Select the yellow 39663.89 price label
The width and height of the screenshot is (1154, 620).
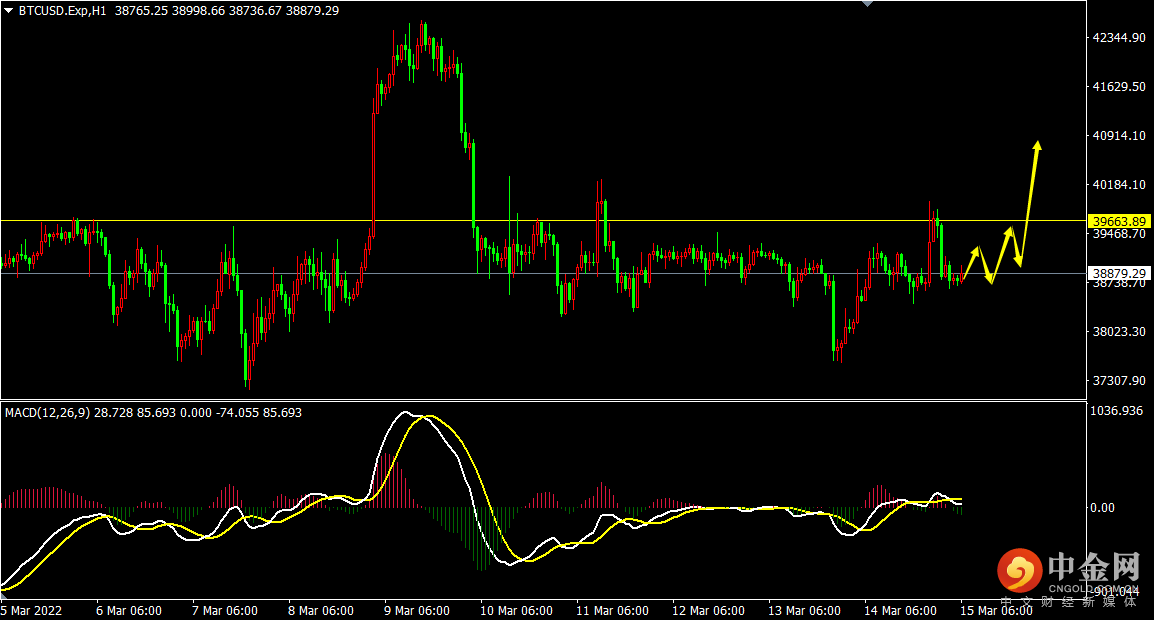click(x=1119, y=221)
